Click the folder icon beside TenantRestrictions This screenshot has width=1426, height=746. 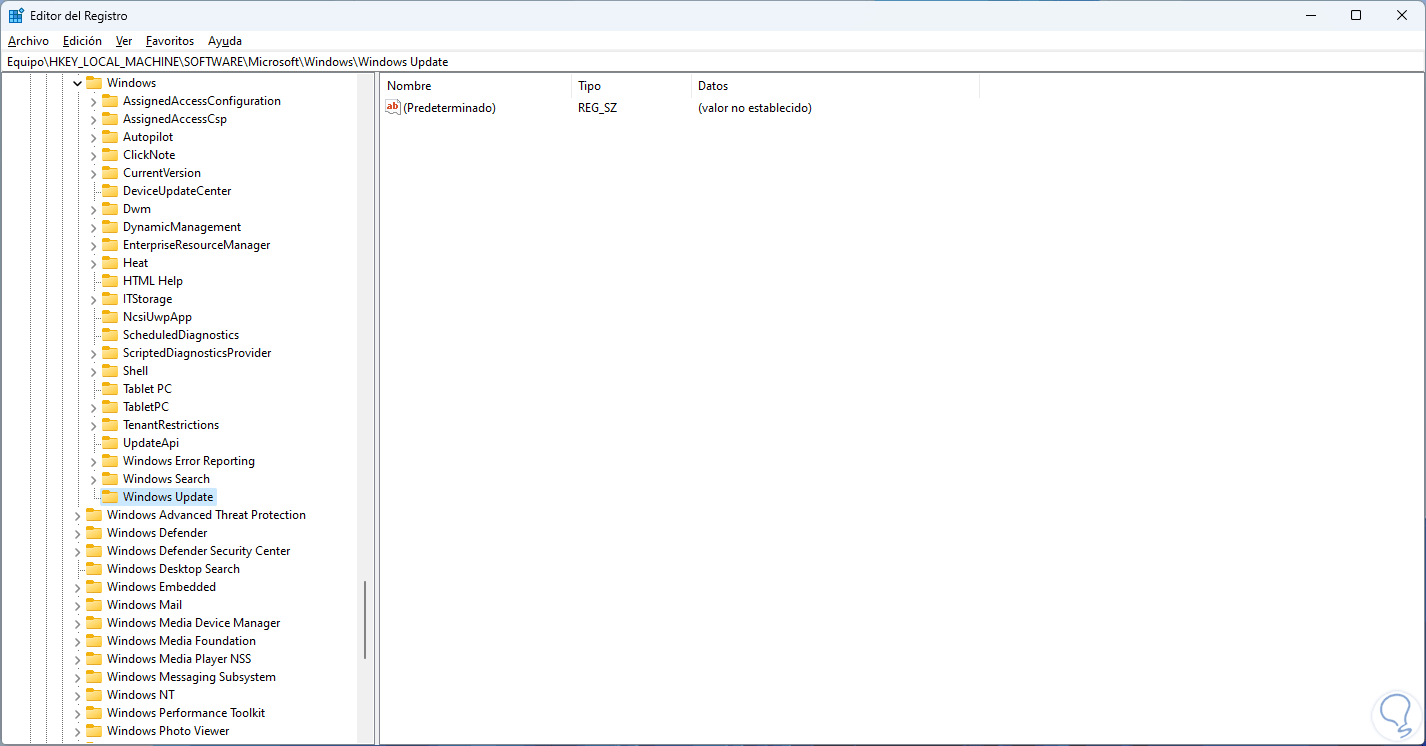[110, 425]
